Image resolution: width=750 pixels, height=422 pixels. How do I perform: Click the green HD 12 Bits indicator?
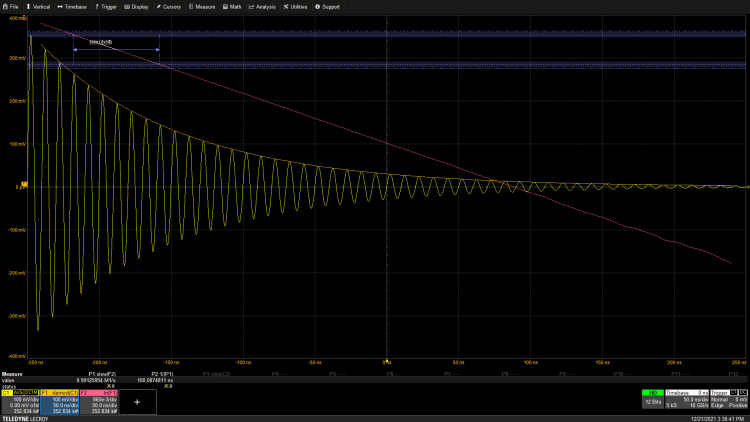point(652,399)
